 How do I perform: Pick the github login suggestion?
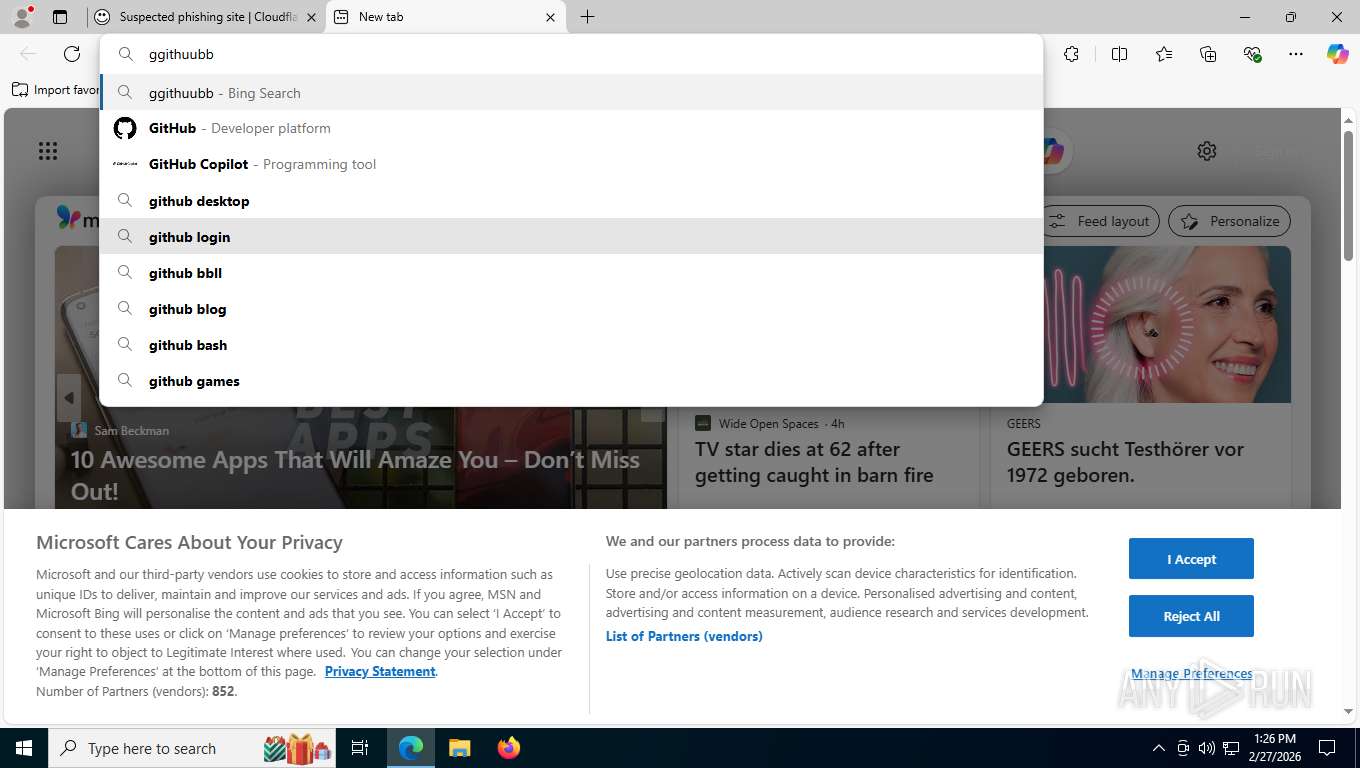tap(571, 237)
